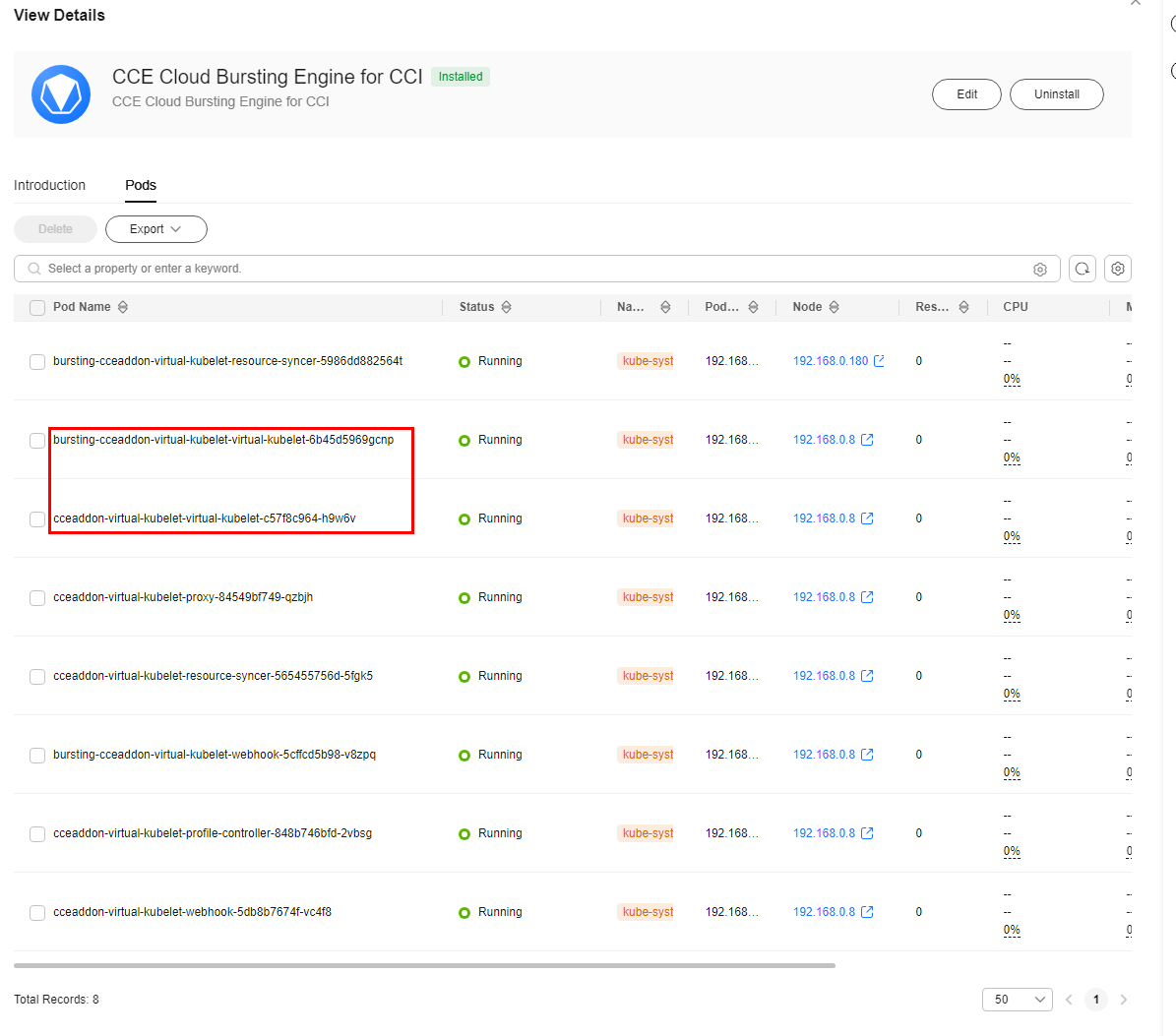Open node link icon in profile-controller row

[x=867, y=833]
